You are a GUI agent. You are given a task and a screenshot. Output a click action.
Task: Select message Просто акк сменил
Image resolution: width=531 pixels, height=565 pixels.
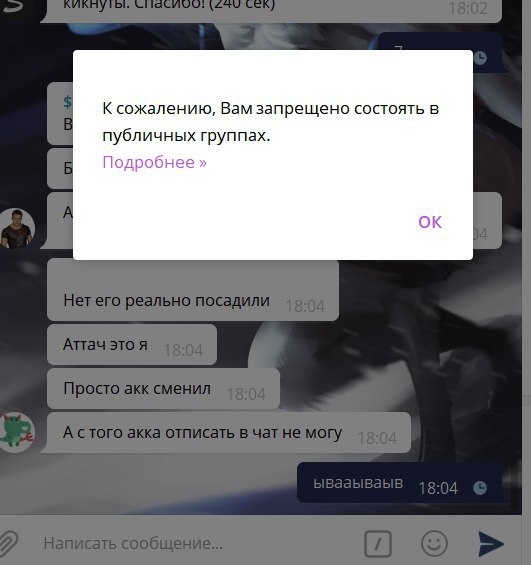point(163,388)
